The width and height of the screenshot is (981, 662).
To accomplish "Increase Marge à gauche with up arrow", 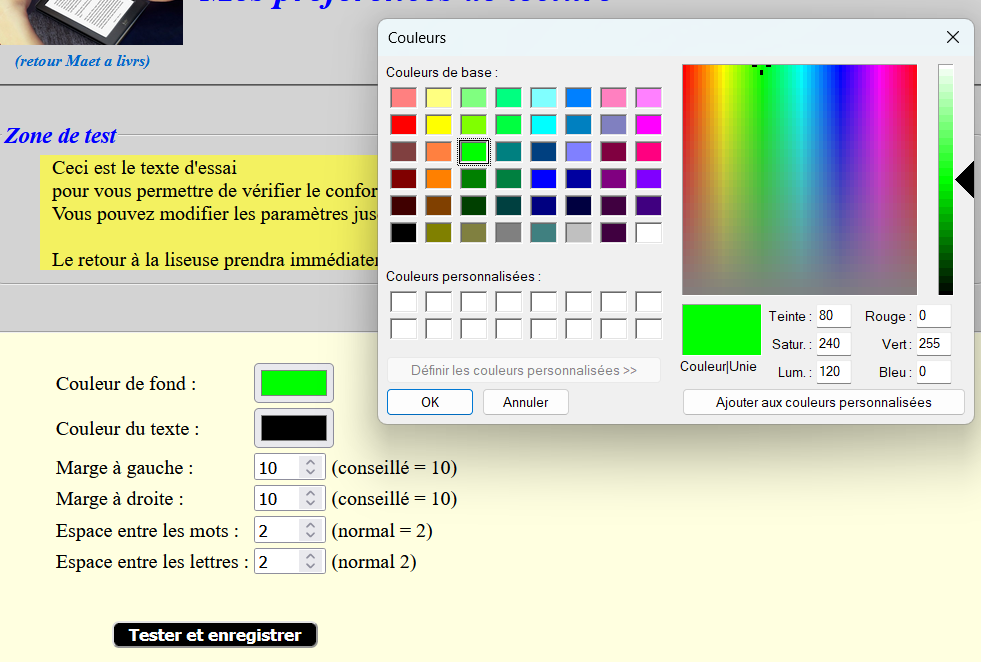I will [x=310, y=462].
